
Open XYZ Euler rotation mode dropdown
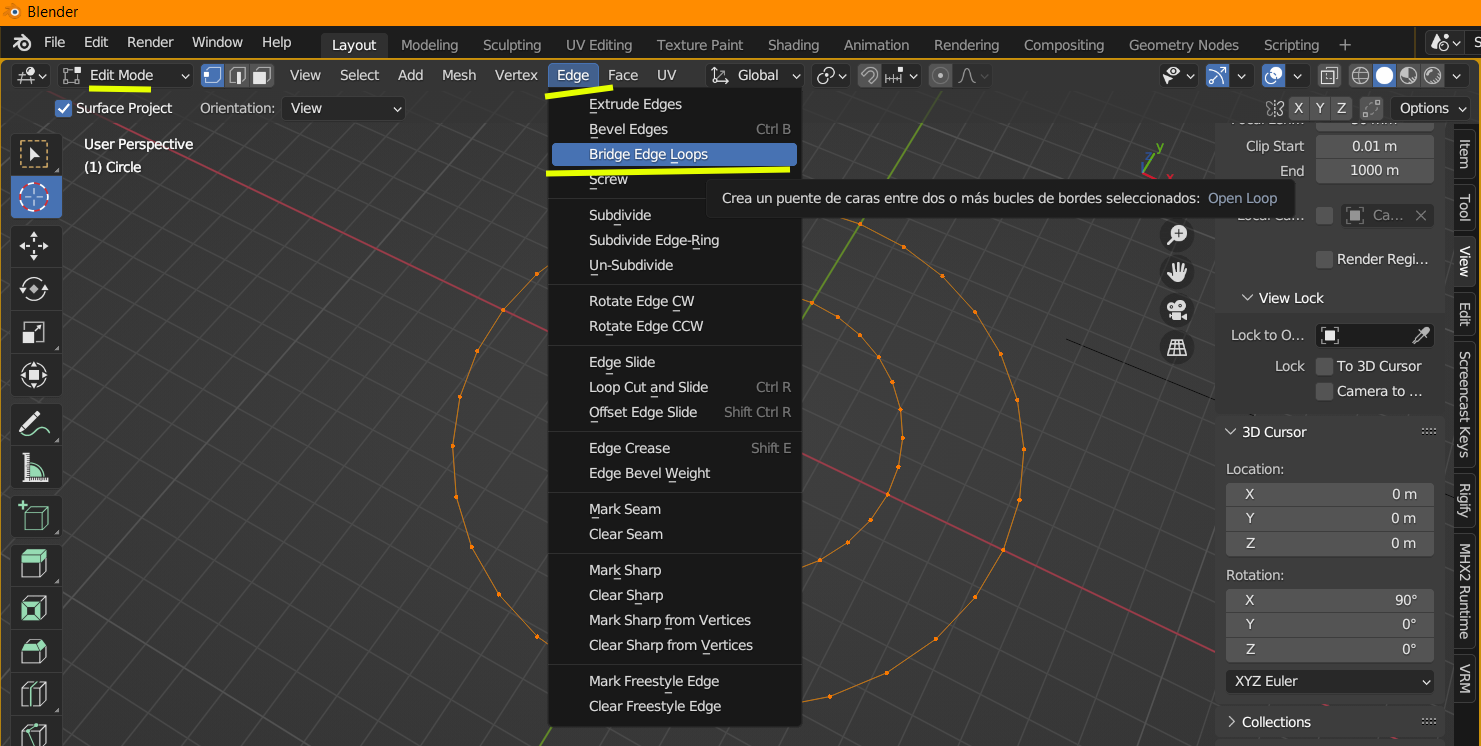tap(1330, 681)
